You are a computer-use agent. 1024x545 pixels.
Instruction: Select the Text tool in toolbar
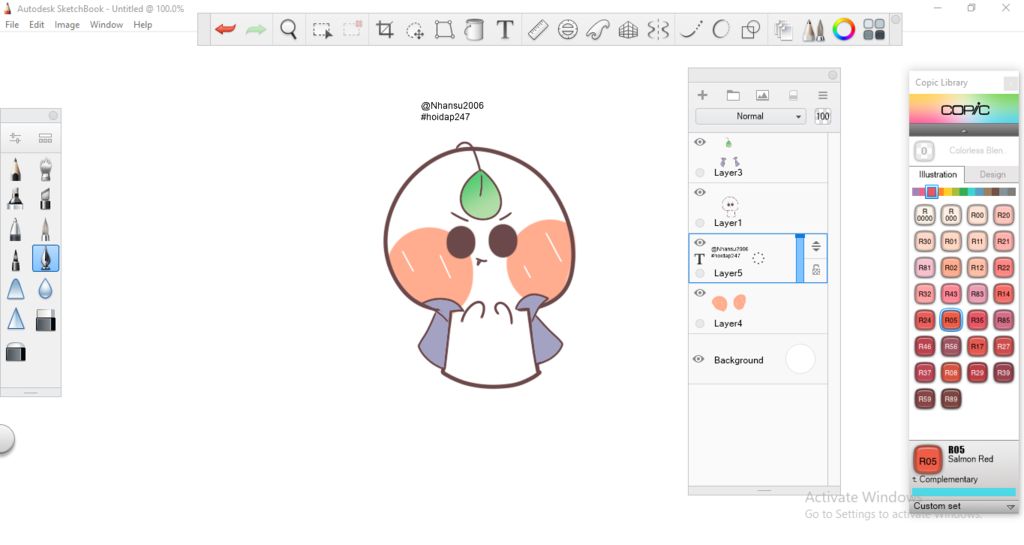click(x=505, y=30)
